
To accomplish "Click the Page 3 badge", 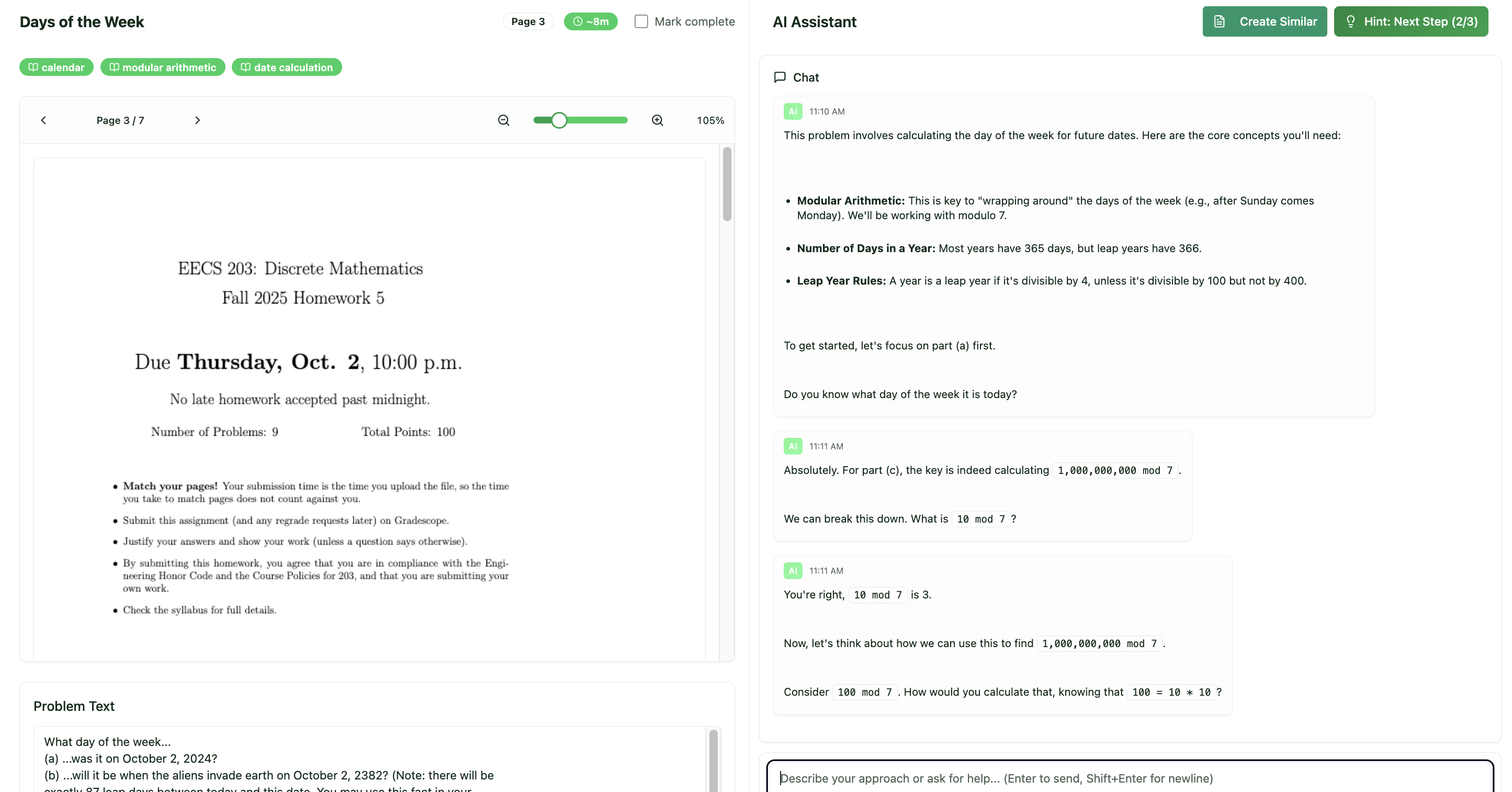I will tap(528, 21).
